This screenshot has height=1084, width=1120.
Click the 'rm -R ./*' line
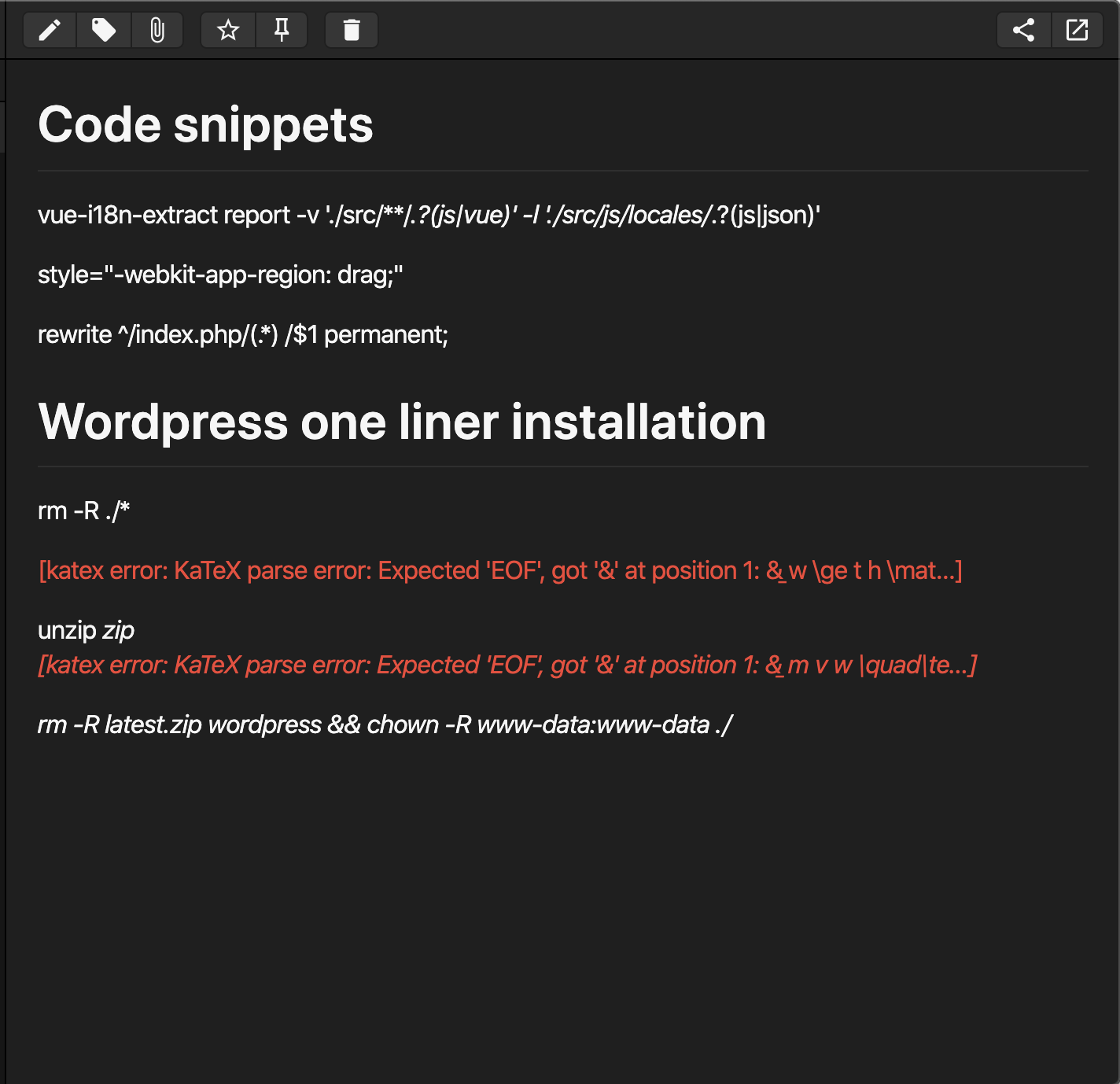point(84,511)
